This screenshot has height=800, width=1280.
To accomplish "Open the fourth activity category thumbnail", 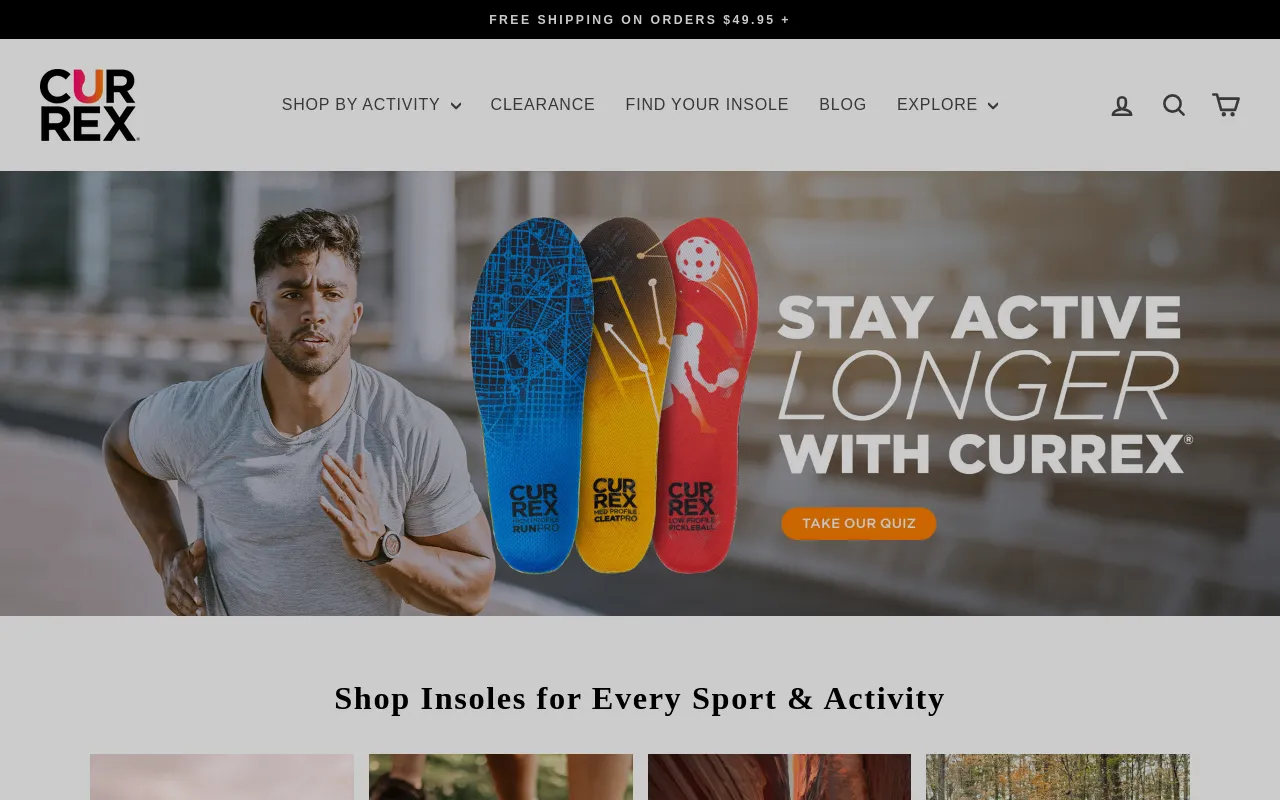I will point(1058,777).
